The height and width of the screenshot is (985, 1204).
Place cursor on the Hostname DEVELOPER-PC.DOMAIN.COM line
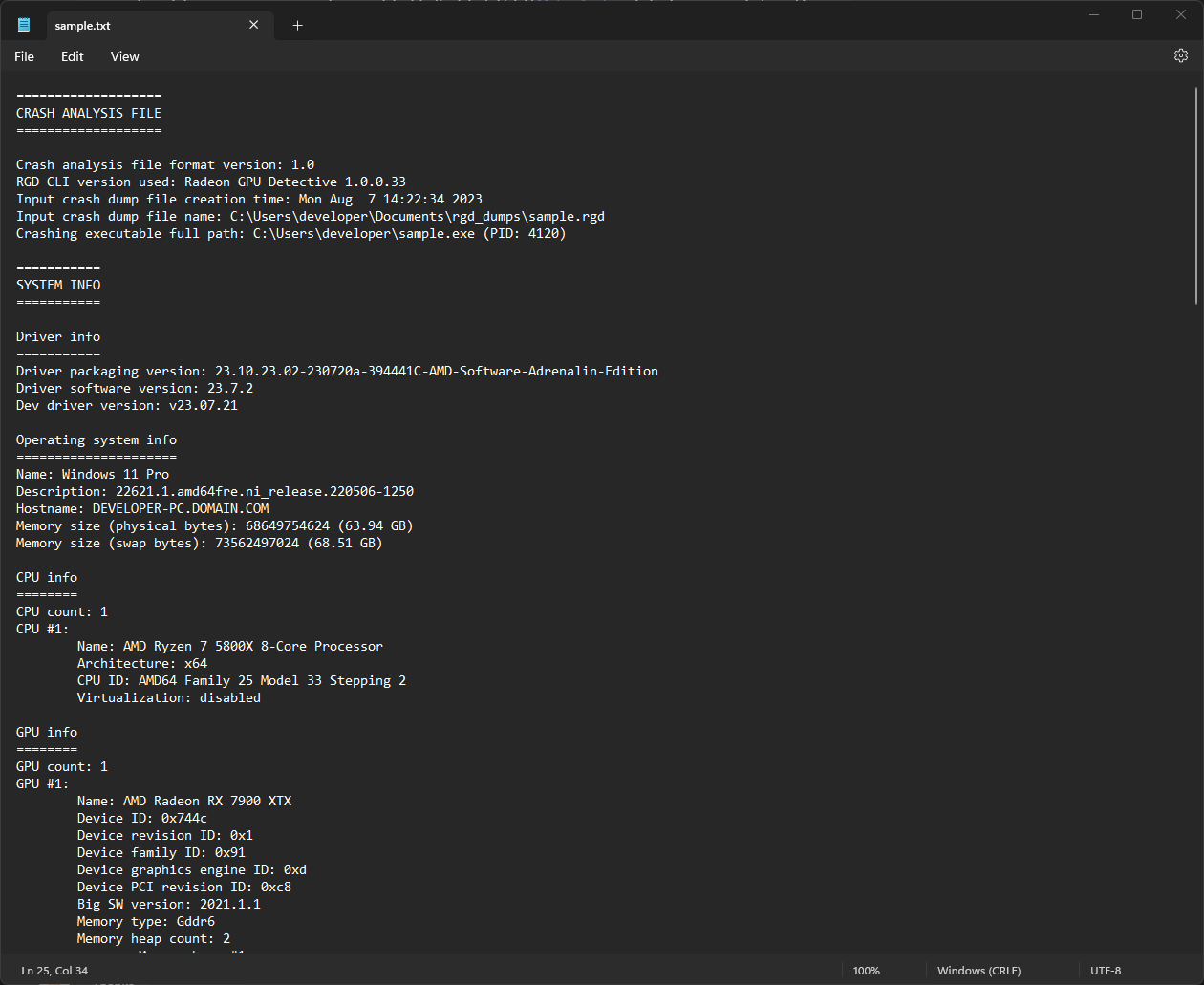click(x=143, y=508)
